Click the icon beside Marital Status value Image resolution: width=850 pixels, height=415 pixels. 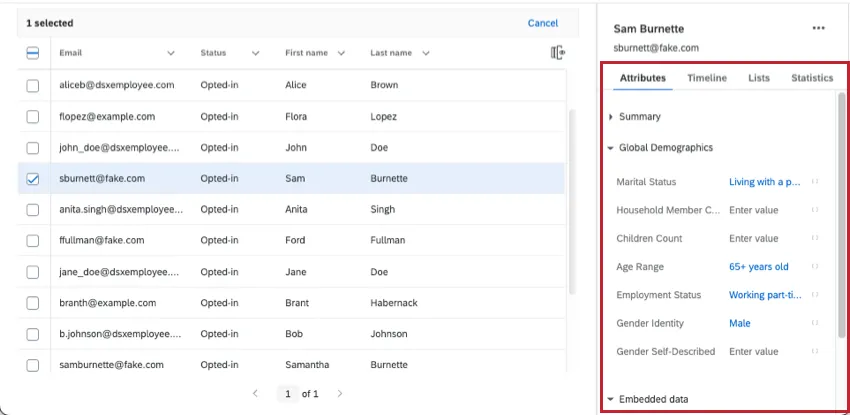coord(815,182)
